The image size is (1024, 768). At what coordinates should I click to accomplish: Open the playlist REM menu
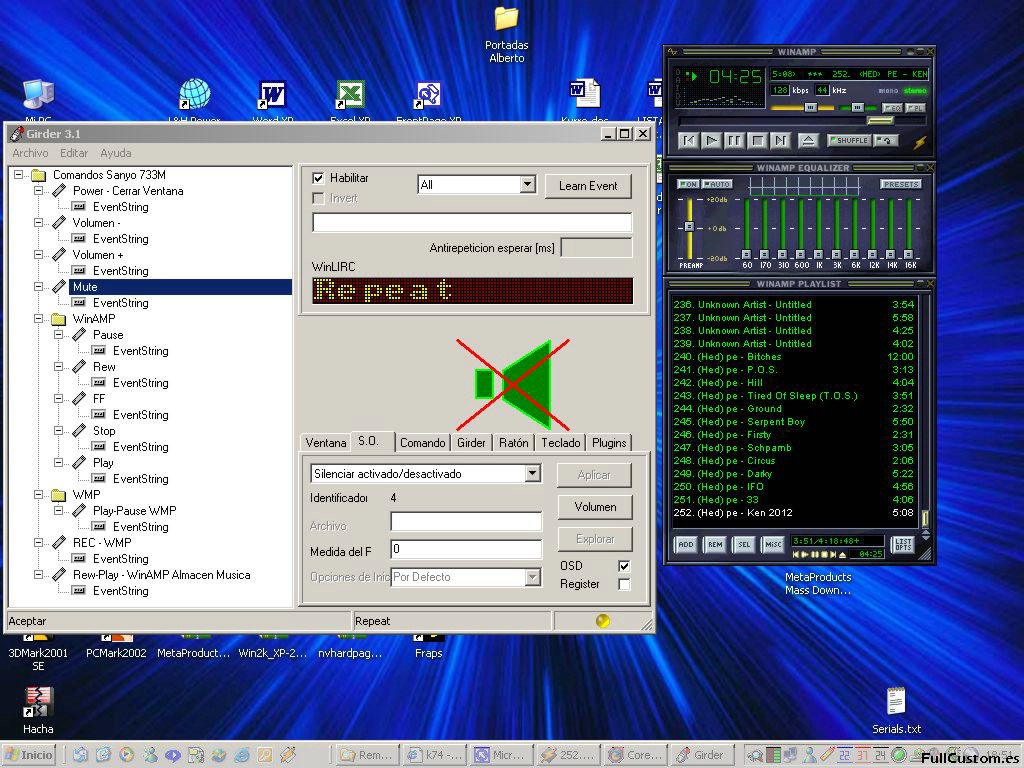(x=715, y=544)
